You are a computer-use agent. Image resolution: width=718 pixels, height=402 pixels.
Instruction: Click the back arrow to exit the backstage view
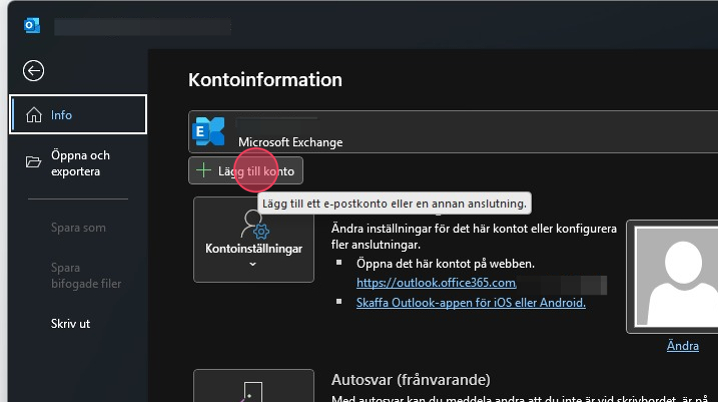coord(34,70)
